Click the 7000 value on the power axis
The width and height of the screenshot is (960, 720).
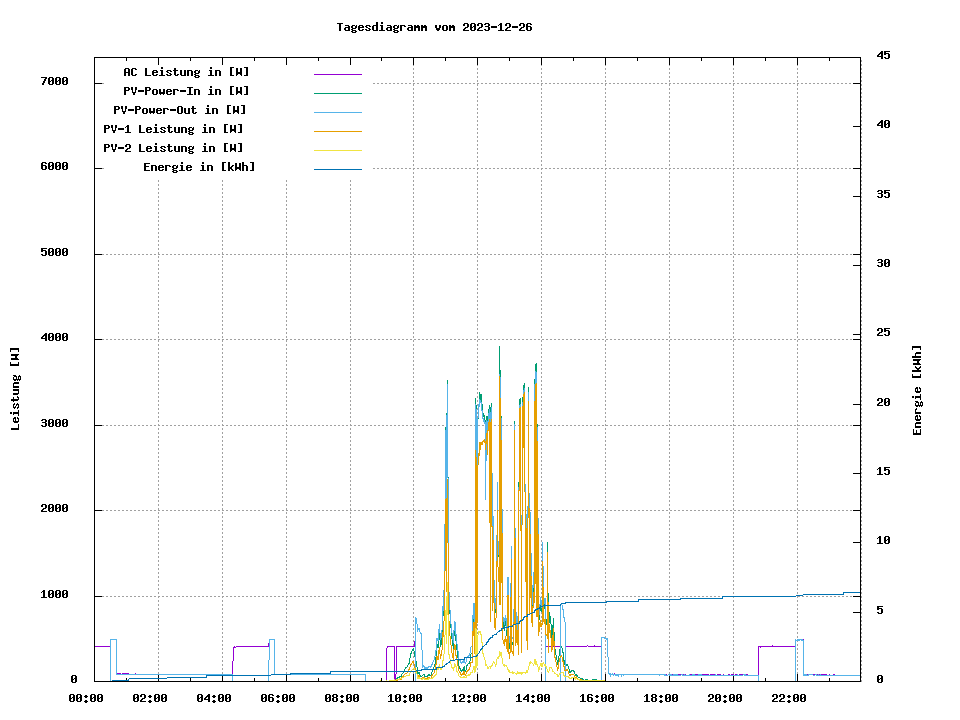click(x=54, y=82)
